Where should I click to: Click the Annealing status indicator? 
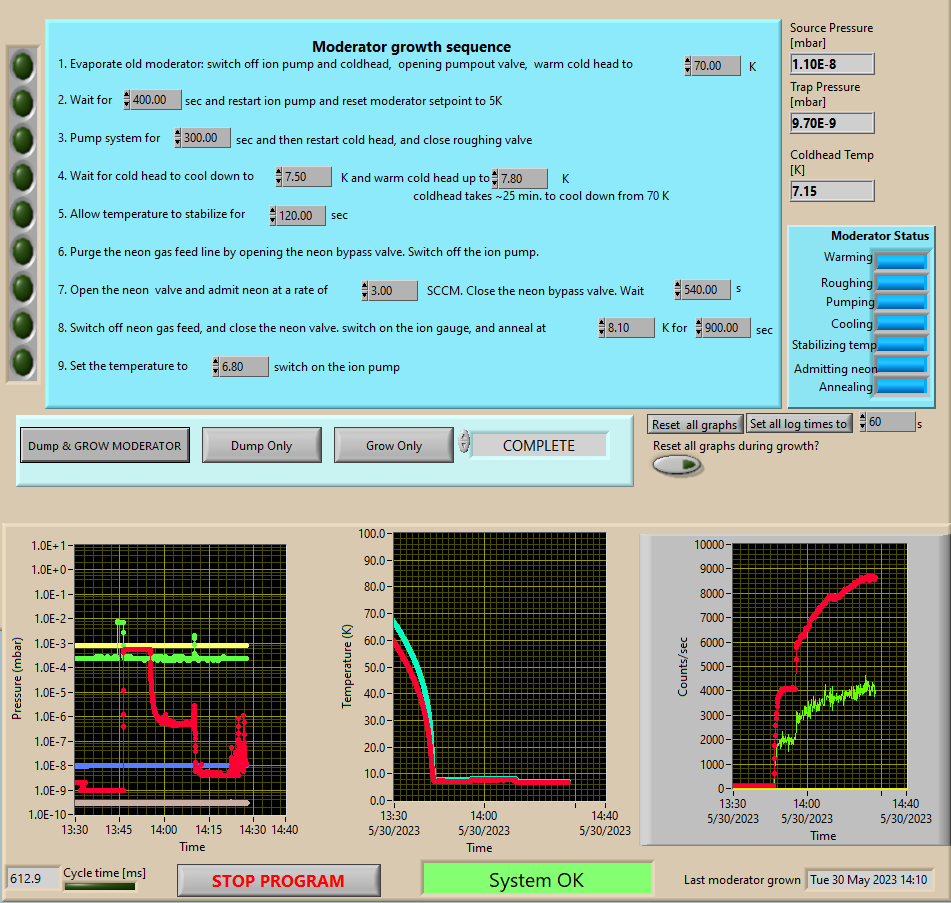[901, 386]
